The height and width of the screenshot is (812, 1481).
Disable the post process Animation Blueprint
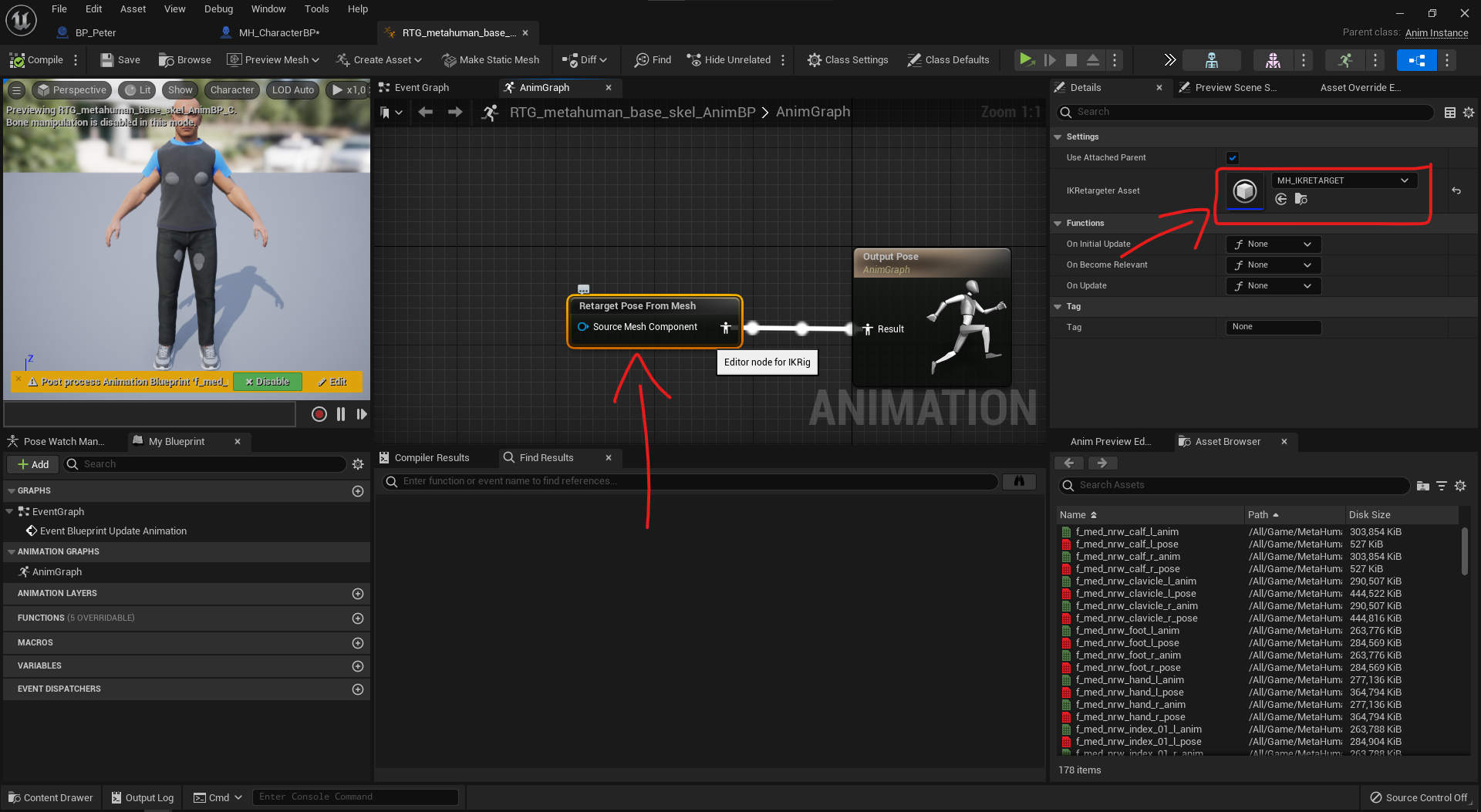pyautogui.click(x=267, y=382)
